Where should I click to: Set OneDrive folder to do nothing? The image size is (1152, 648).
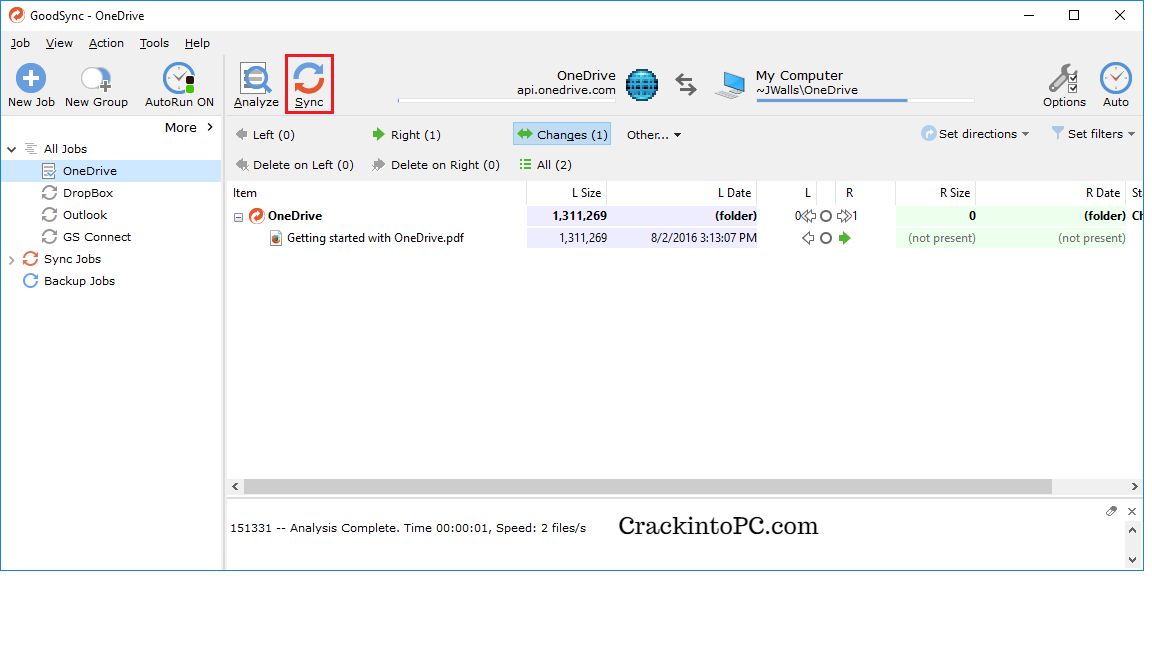point(826,216)
